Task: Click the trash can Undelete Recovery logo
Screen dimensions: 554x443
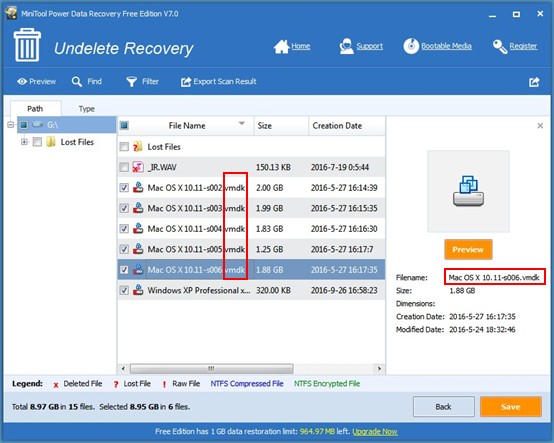Action: 27,45
